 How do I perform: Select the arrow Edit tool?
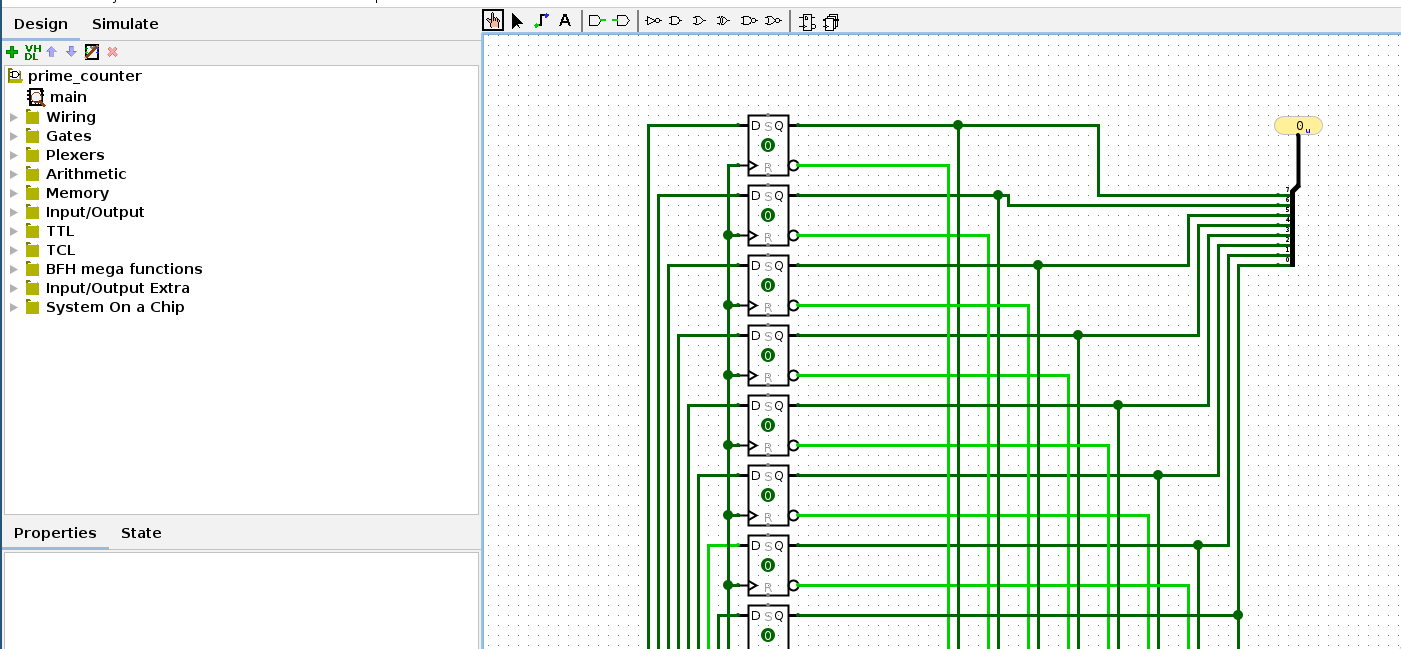tap(517, 20)
